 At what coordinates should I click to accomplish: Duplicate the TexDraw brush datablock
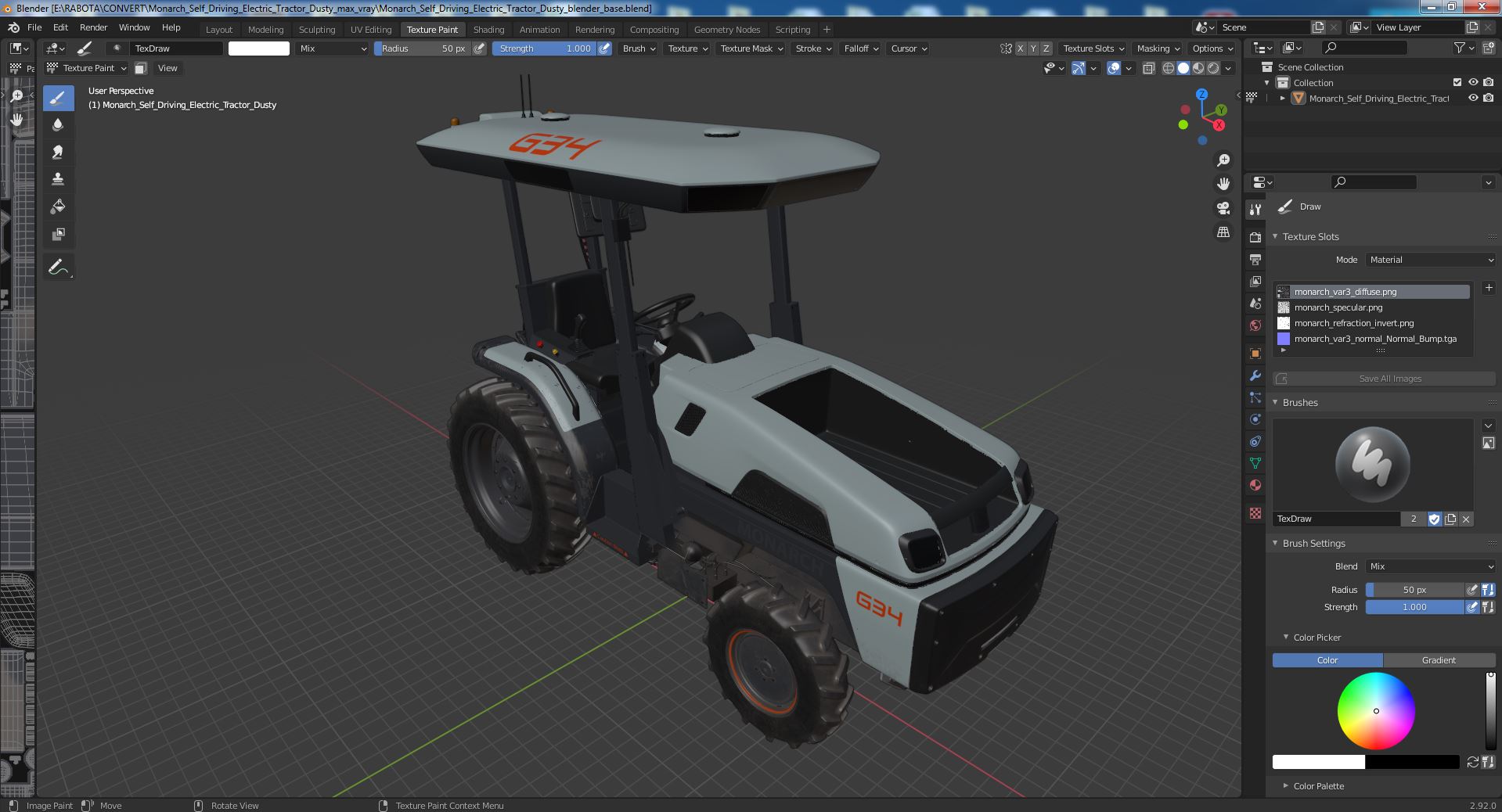(x=1450, y=519)
